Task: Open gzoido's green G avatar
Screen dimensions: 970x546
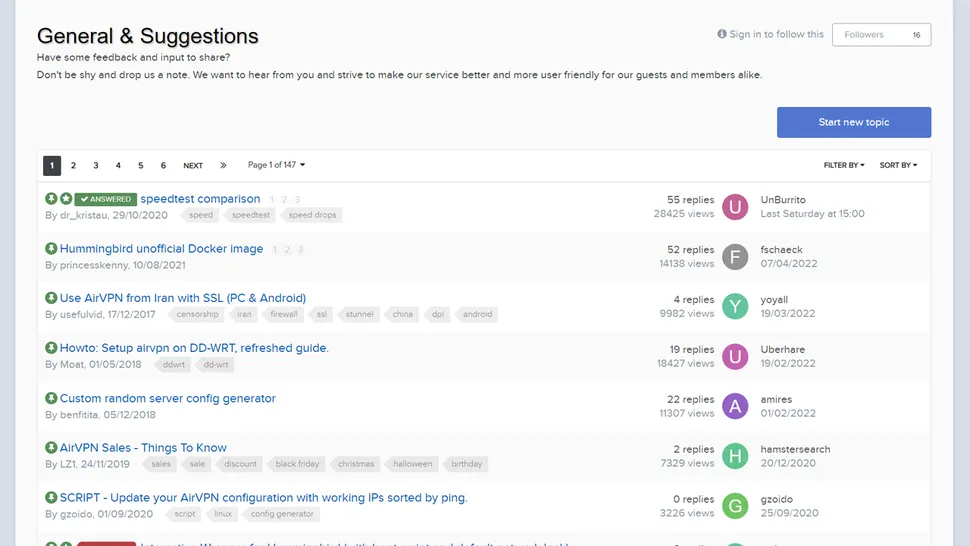Action: pyautogui.click(x=735, y=506)
